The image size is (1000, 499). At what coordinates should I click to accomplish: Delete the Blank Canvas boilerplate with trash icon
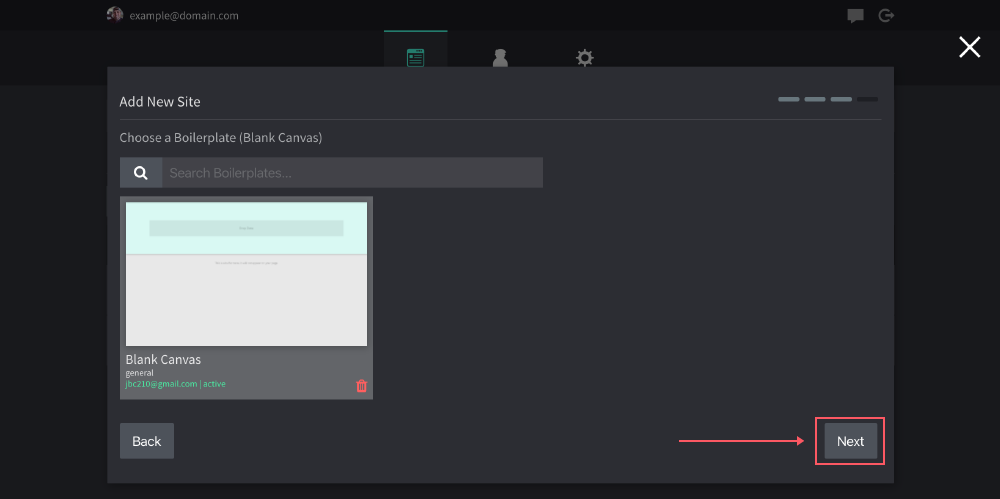click(x=361, y=386)
